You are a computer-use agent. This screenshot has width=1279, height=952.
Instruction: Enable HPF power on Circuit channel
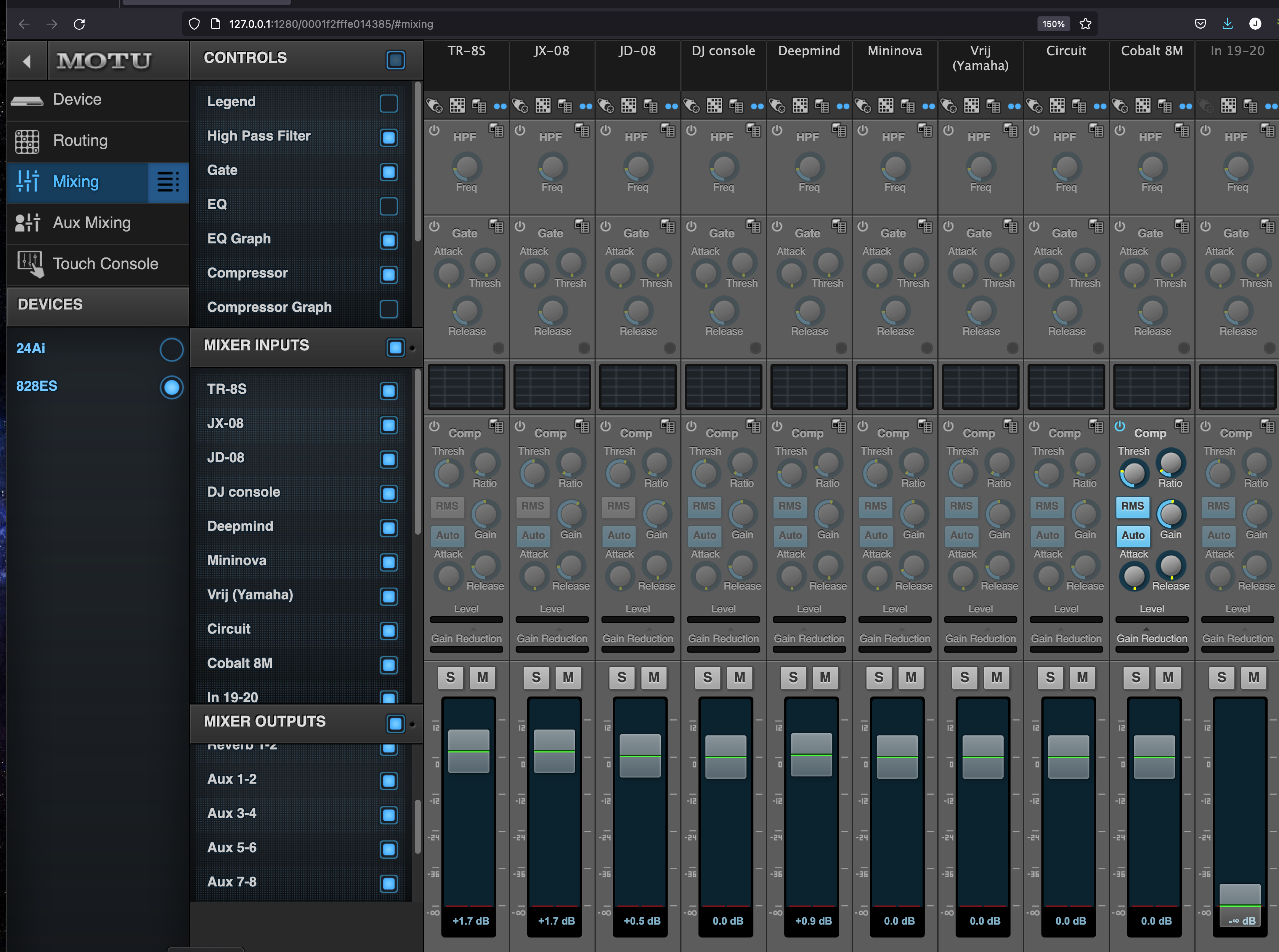click(1034, 131)
